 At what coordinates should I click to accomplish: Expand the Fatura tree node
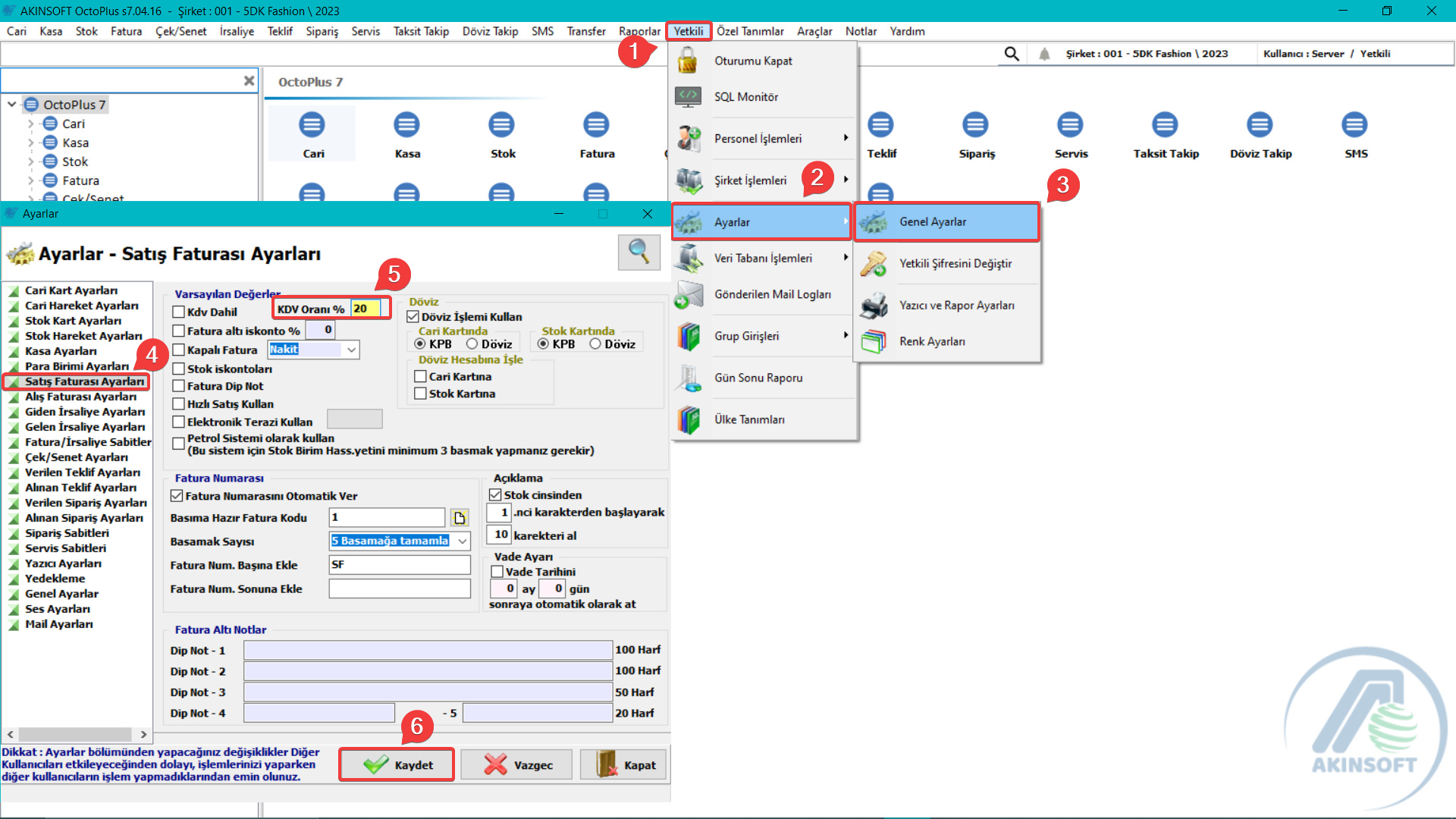[x=30, y=180]
